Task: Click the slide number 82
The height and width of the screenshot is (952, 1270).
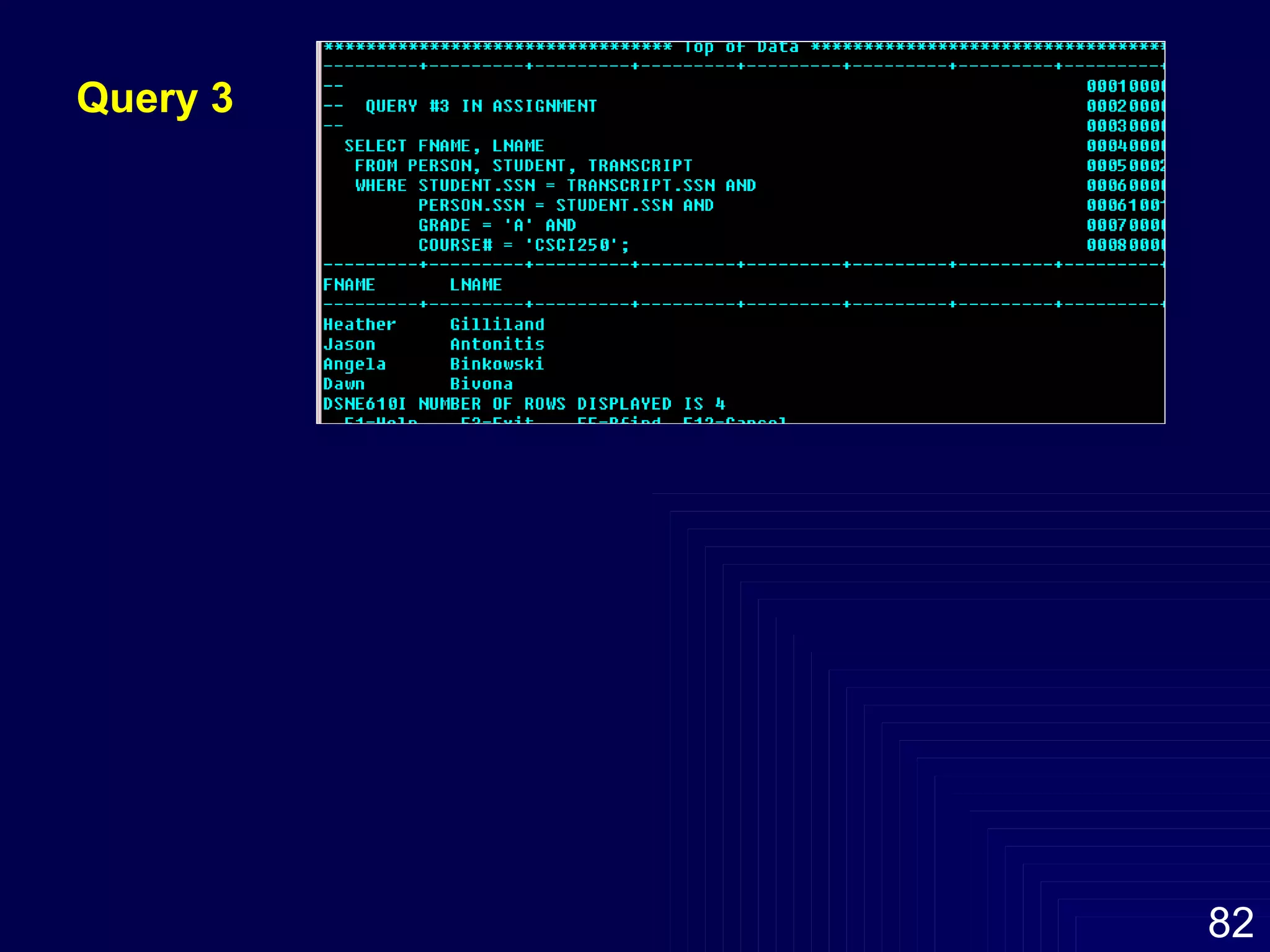Action: [1230, 923]
